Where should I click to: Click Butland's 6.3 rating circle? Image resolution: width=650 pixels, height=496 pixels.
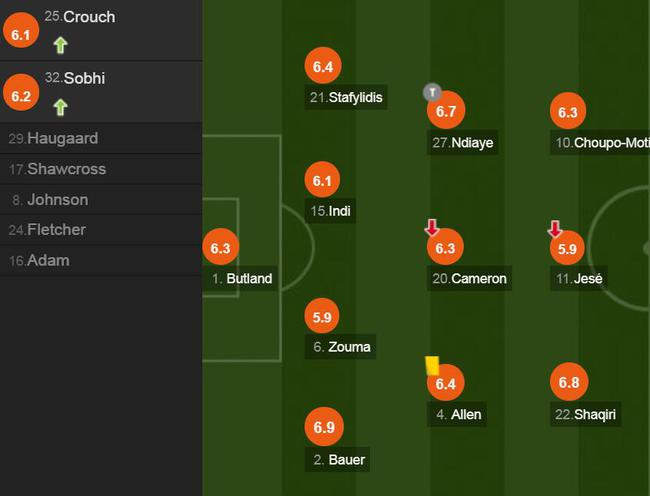[x=220, y=248]
